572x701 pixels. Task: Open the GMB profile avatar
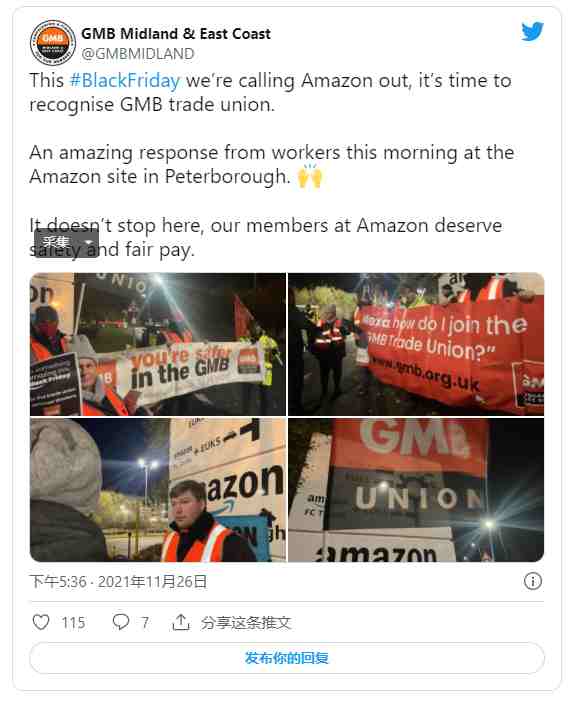52,43
